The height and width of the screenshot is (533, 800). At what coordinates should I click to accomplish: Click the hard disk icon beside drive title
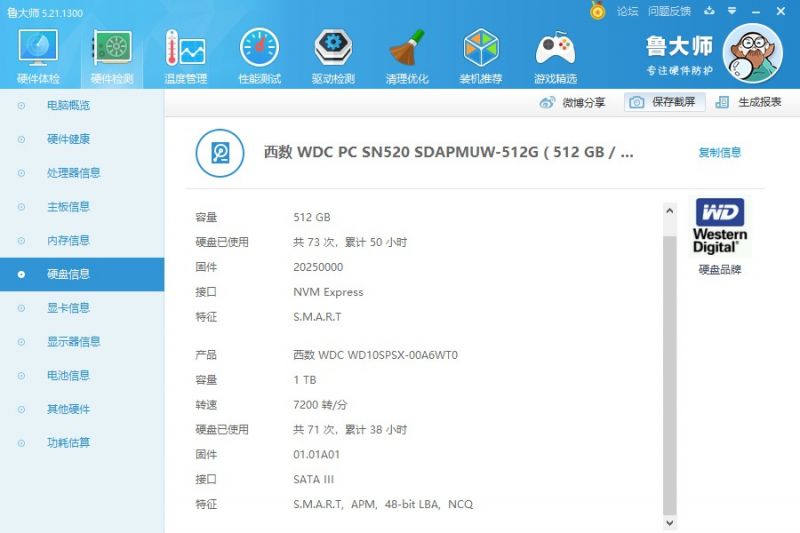220,153
